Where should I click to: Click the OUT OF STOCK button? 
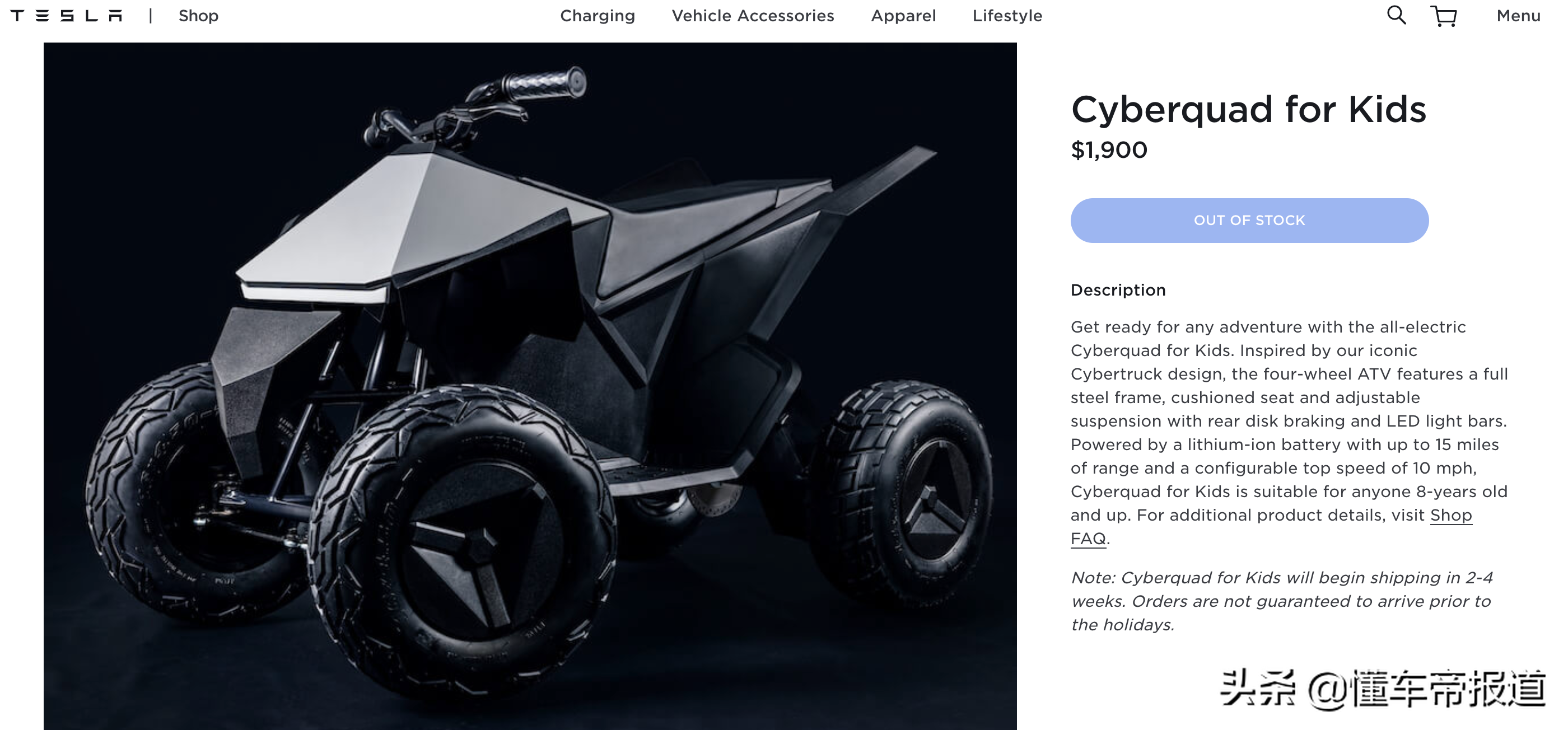pos(1250,220)
